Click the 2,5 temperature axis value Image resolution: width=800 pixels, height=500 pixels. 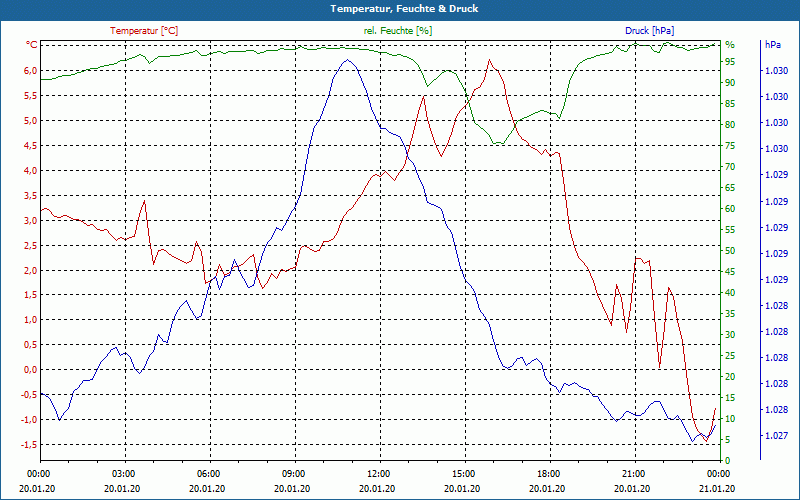32,245
